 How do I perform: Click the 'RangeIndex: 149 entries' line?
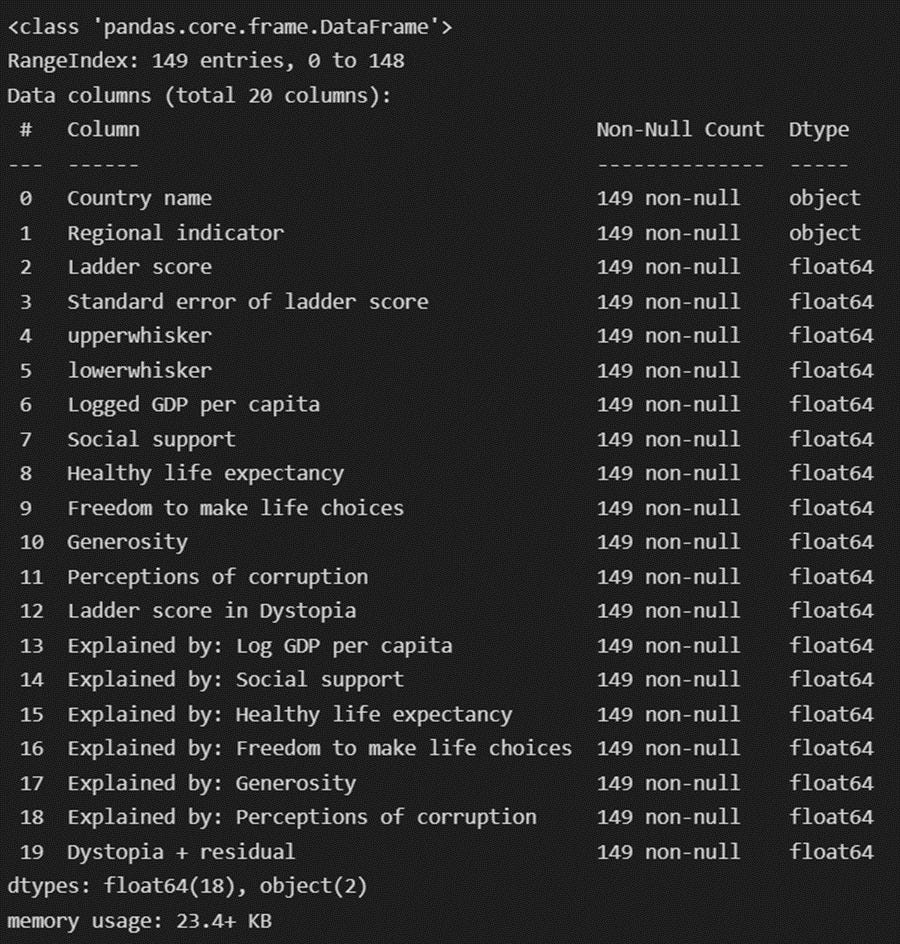(206, 61)
